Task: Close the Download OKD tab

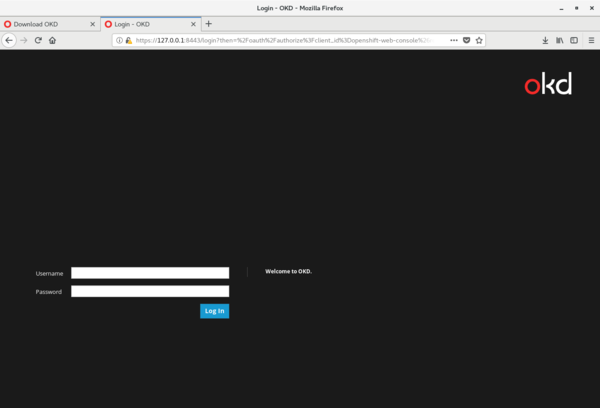Action: tap(93, 23)
